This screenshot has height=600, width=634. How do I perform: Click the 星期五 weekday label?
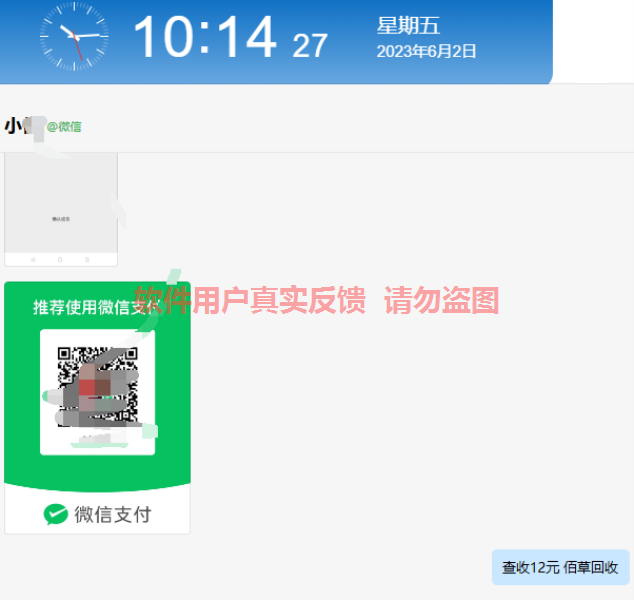click(408, 25)
